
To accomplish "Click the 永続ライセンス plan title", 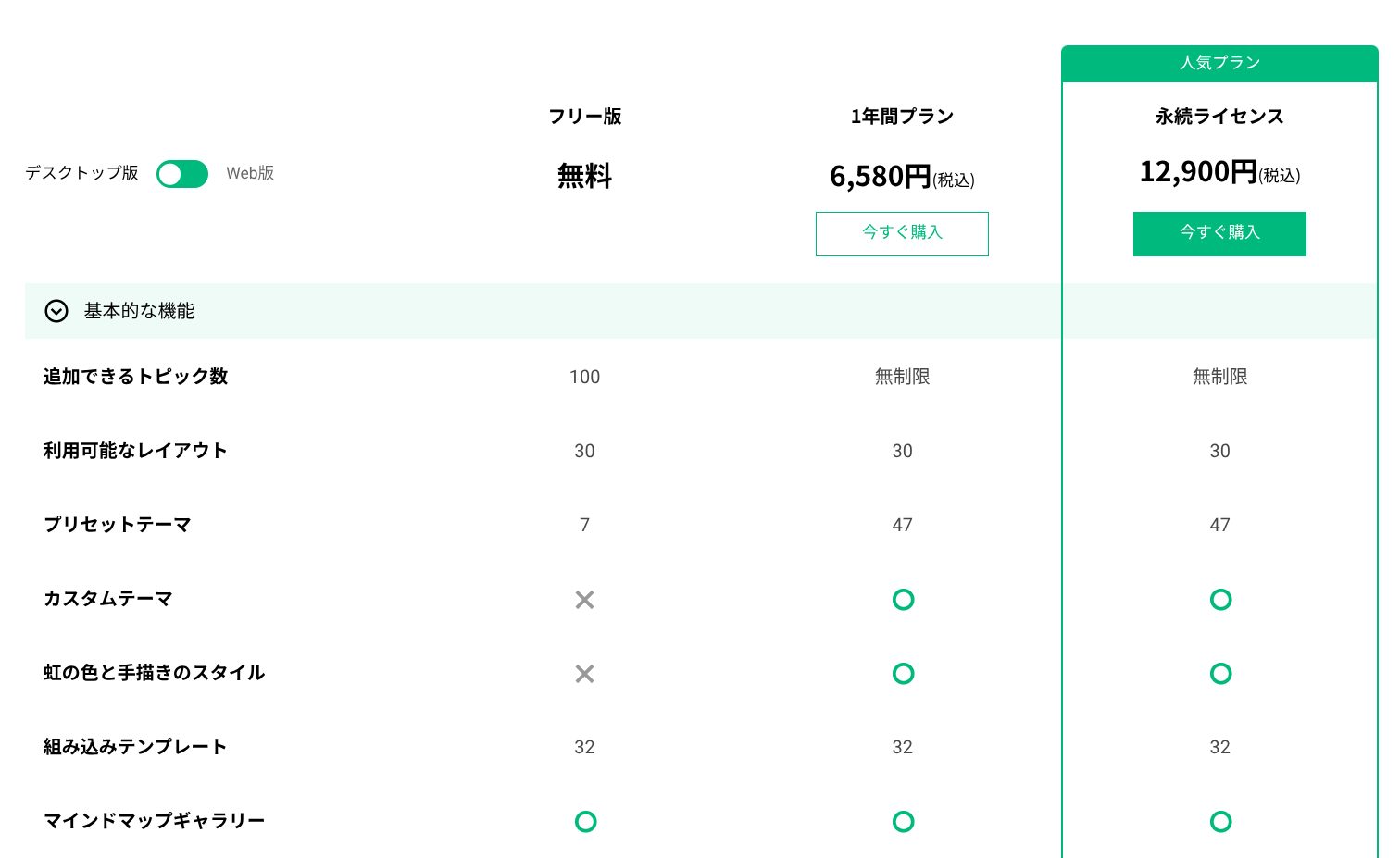I will [x=1219, y=117].
